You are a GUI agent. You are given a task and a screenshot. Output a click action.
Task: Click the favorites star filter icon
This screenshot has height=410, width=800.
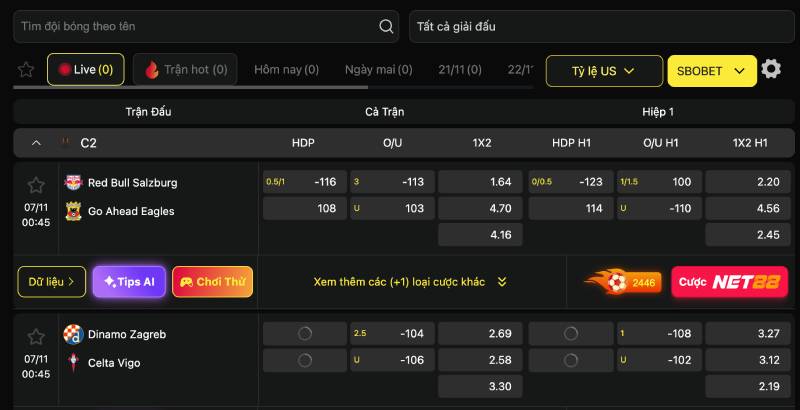click(26, 70)
